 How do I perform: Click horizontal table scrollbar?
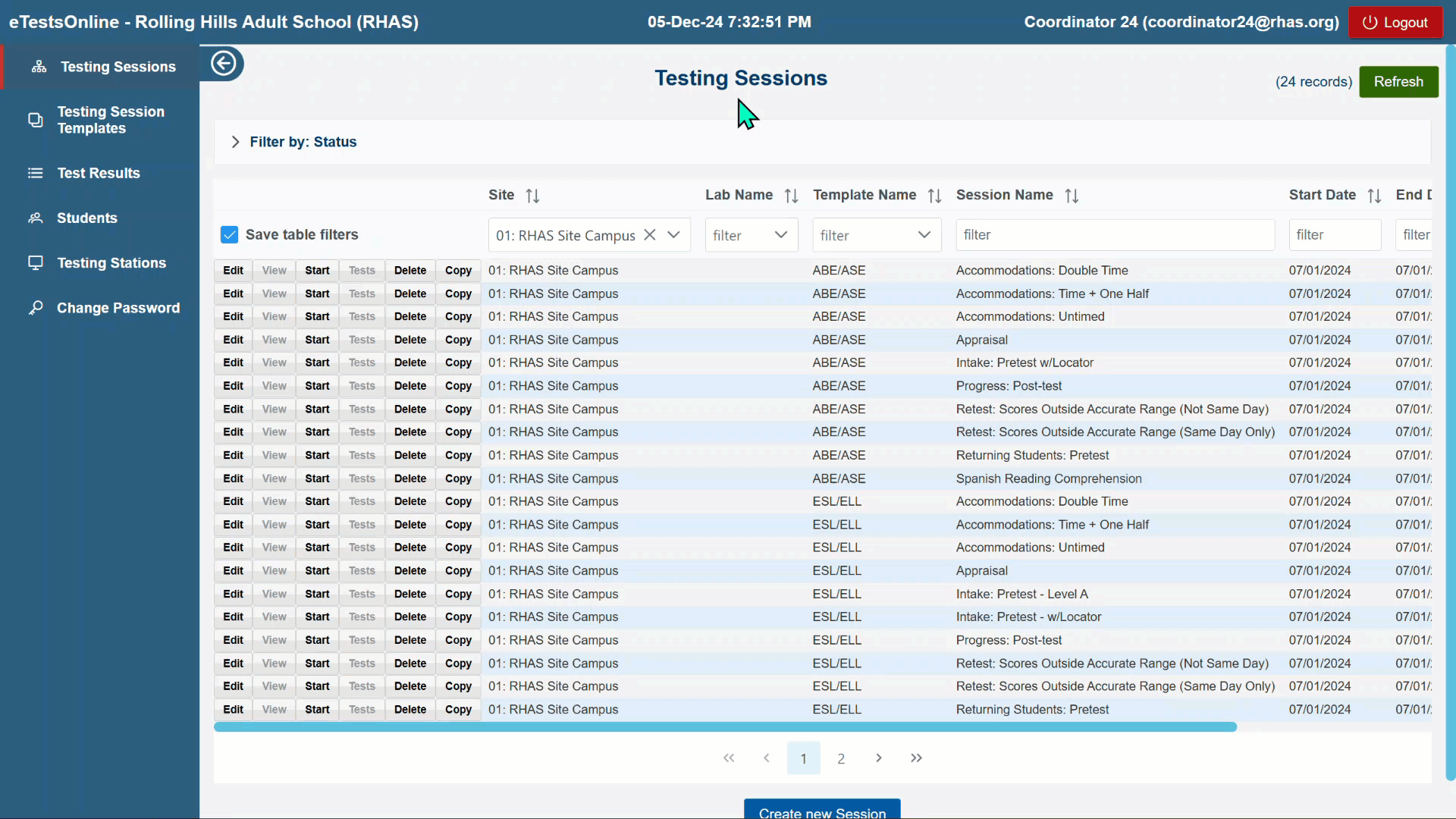pyautogui.click(x=725, y=727)
